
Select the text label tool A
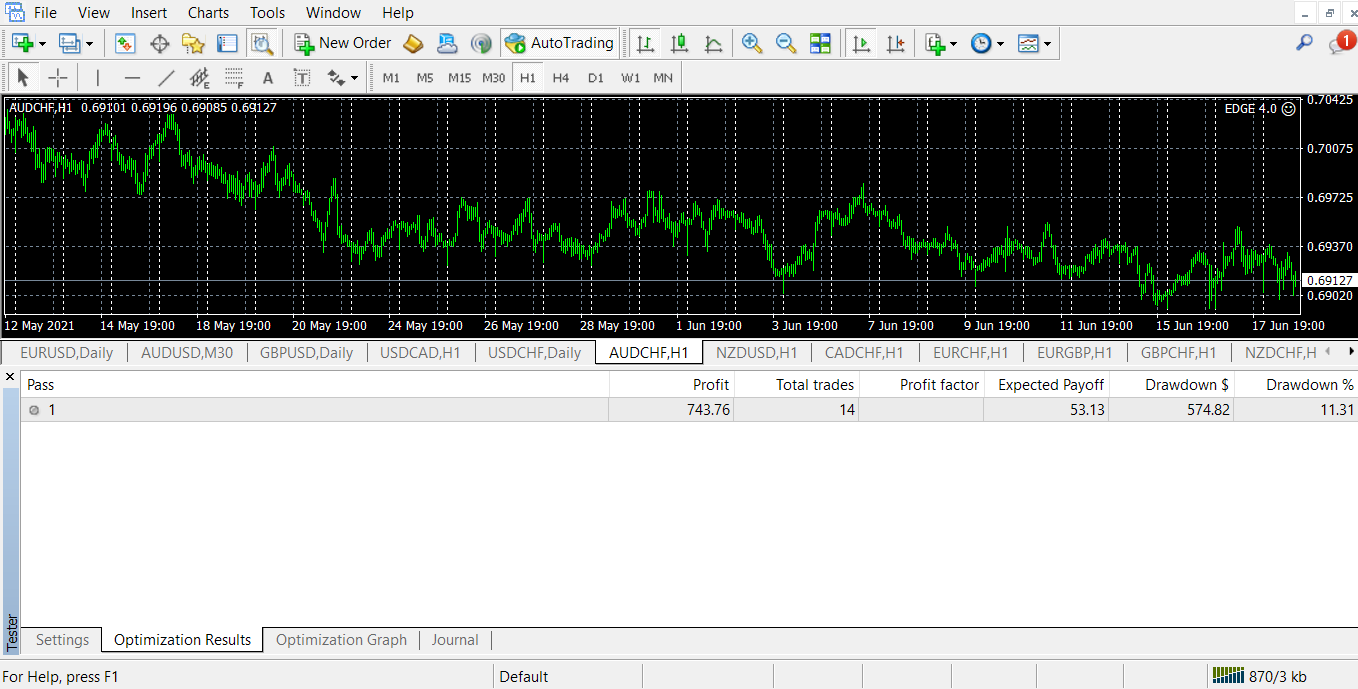(267, 77)
